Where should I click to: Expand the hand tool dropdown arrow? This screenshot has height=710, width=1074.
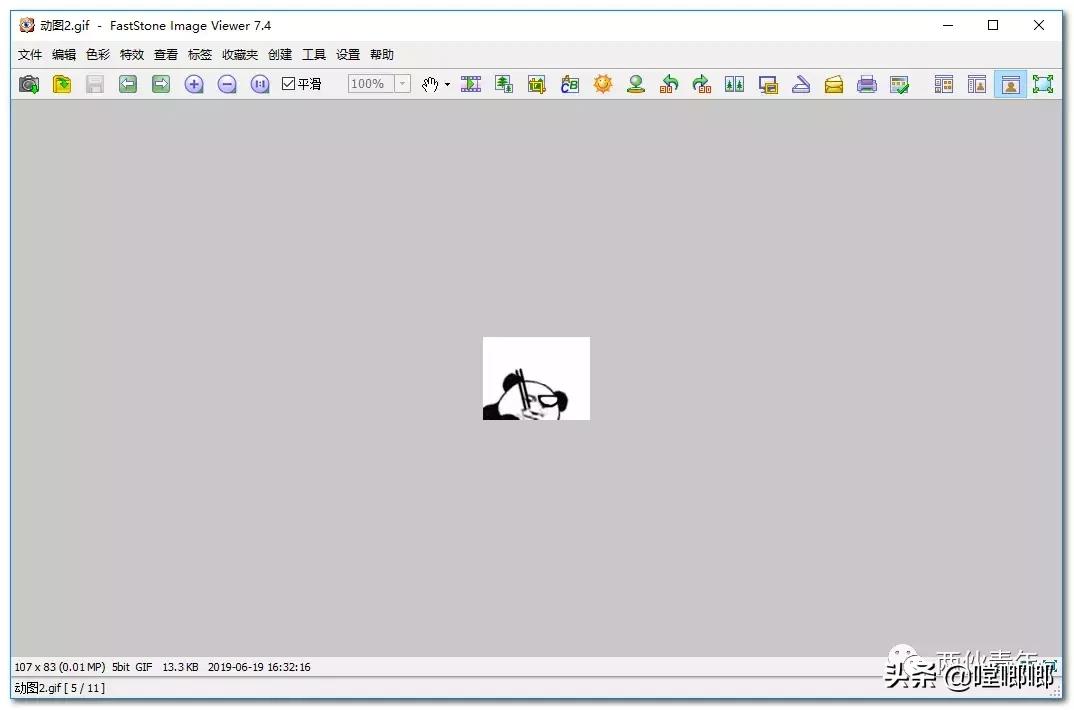click(x=447, y=84)
